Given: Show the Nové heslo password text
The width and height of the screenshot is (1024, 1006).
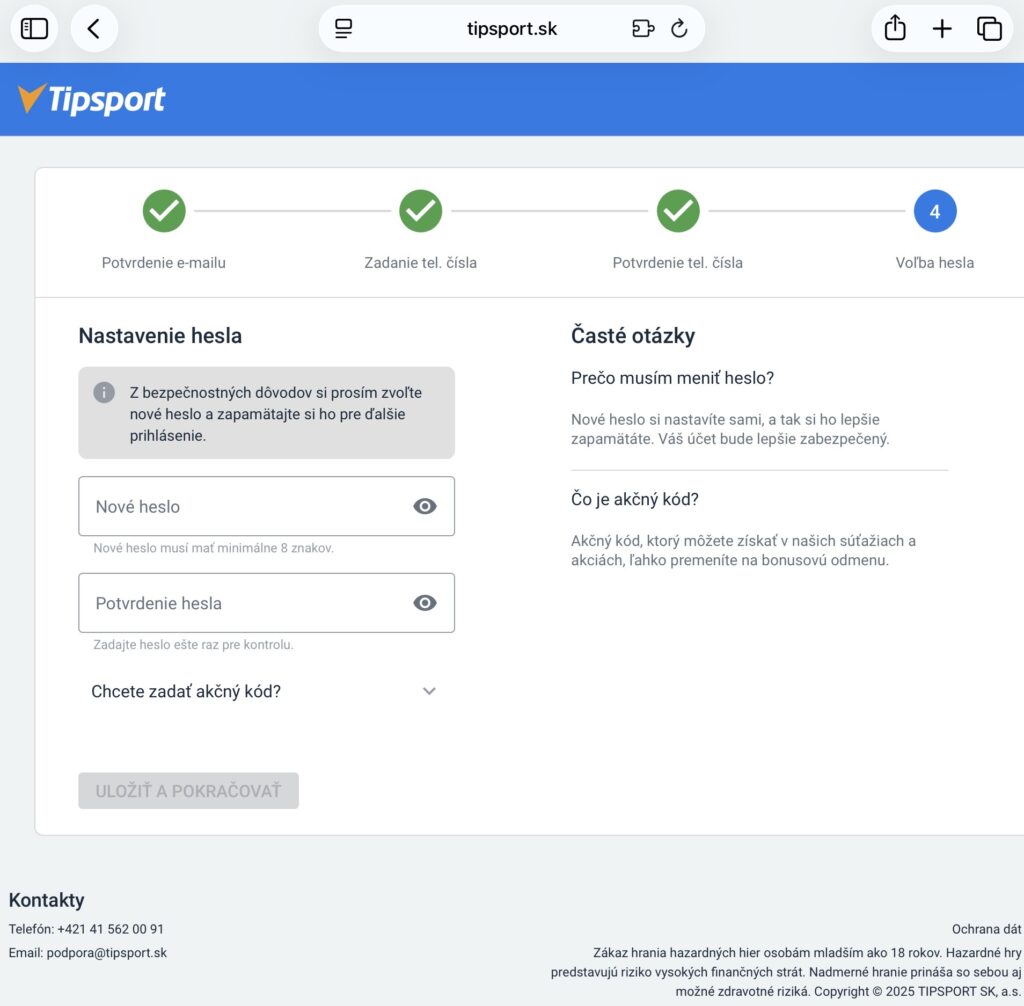Looking at the screenshot, I should [424, 506].
